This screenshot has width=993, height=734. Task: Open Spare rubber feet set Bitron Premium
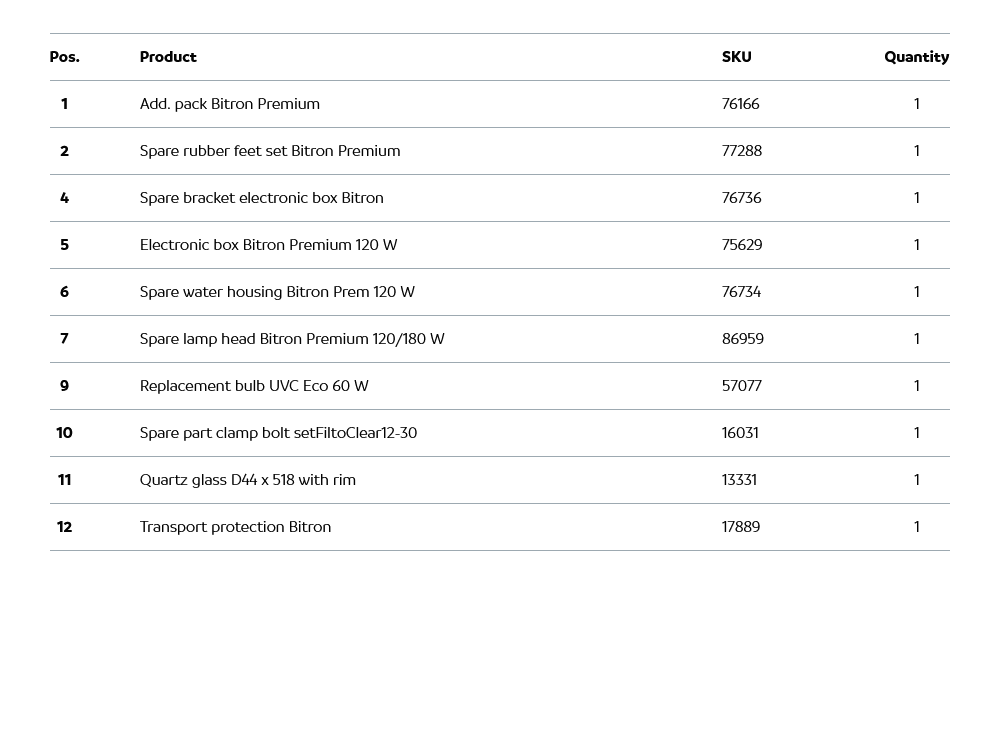[270, 151]
